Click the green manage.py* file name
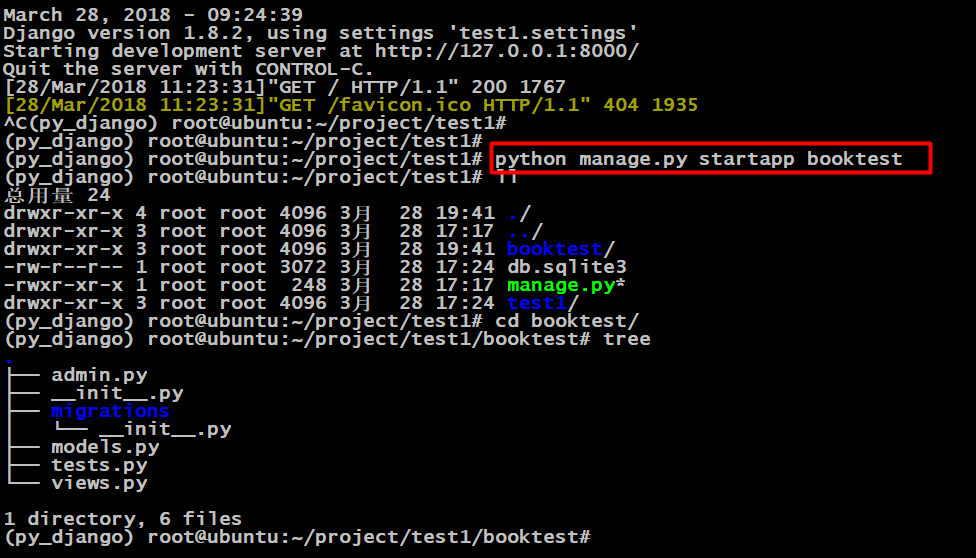This screenshot has height=558, width=976. pos(566,285)
